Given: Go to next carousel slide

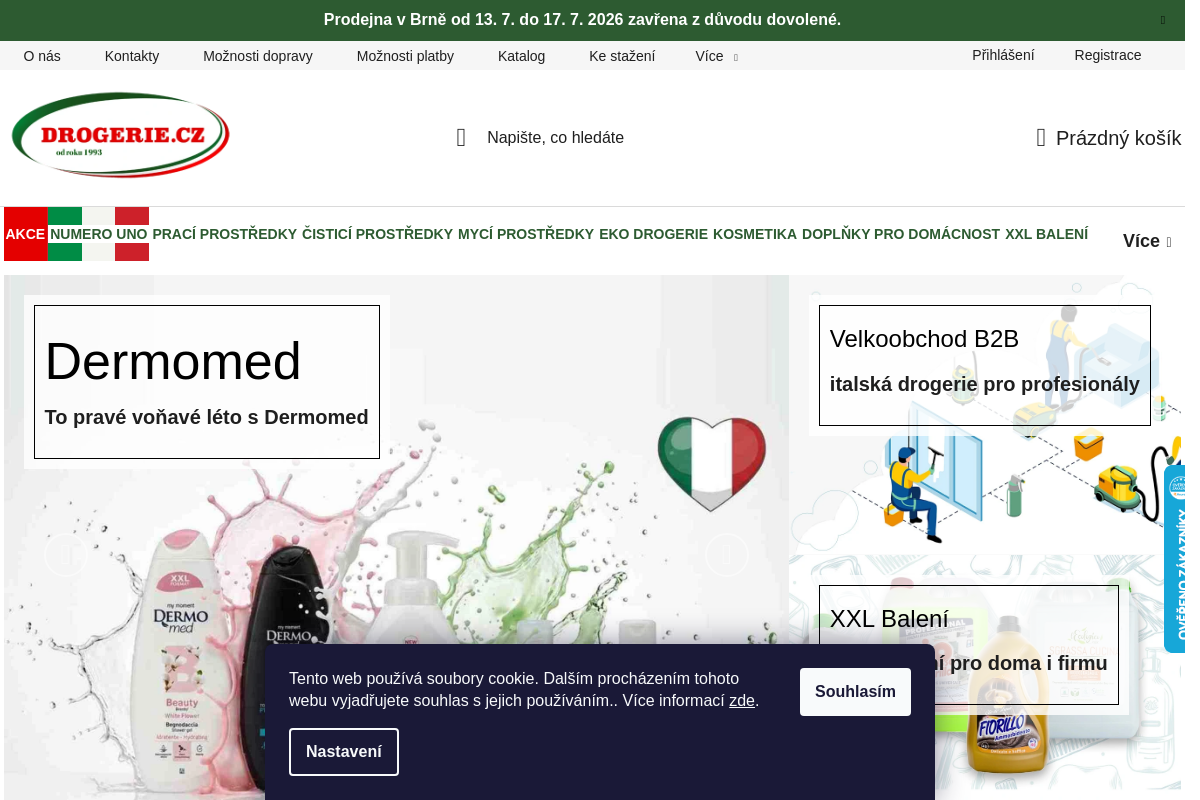Looking at the screenshot, I should (727, 554).
